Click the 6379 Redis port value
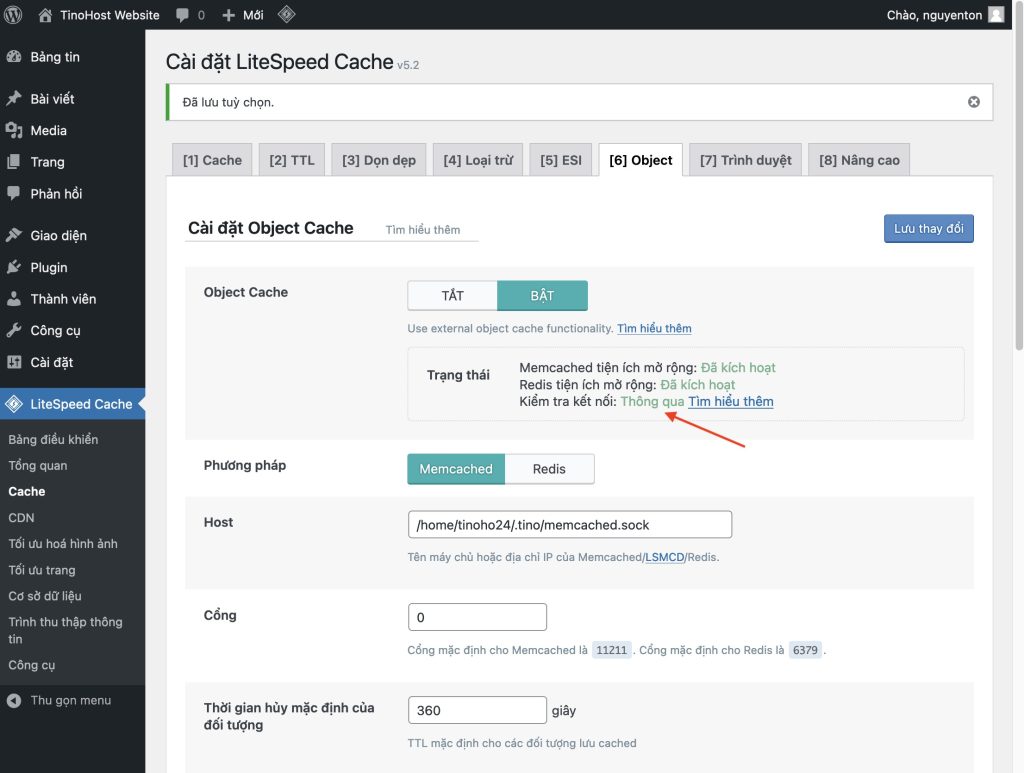Viewport: 1024px width, 773px height. [x=805, y=650]
